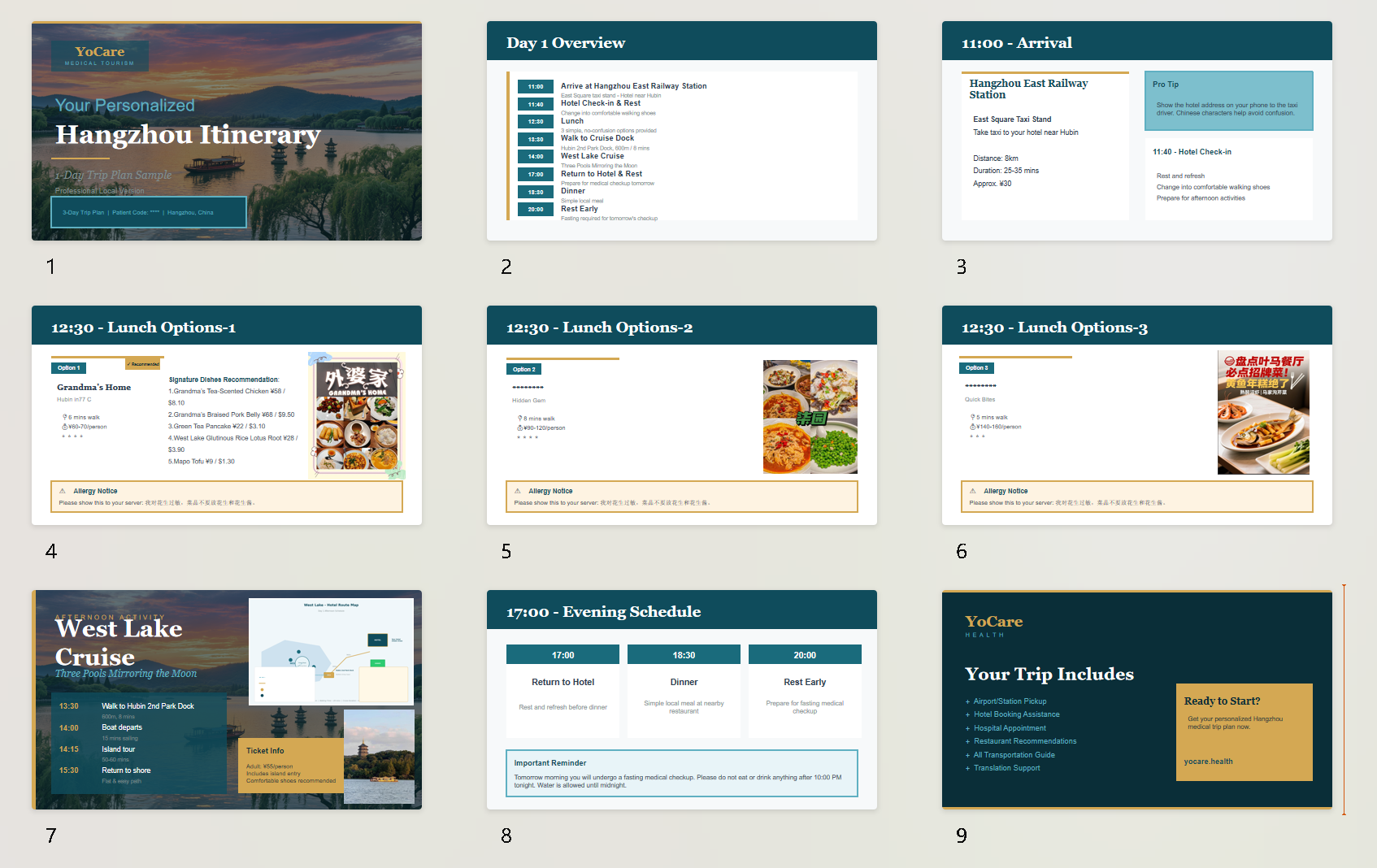This screenshot has width=1377, height=868.
Task: Click the 20:00 time badge in Day 1 Overview
Action: (536, 210)
